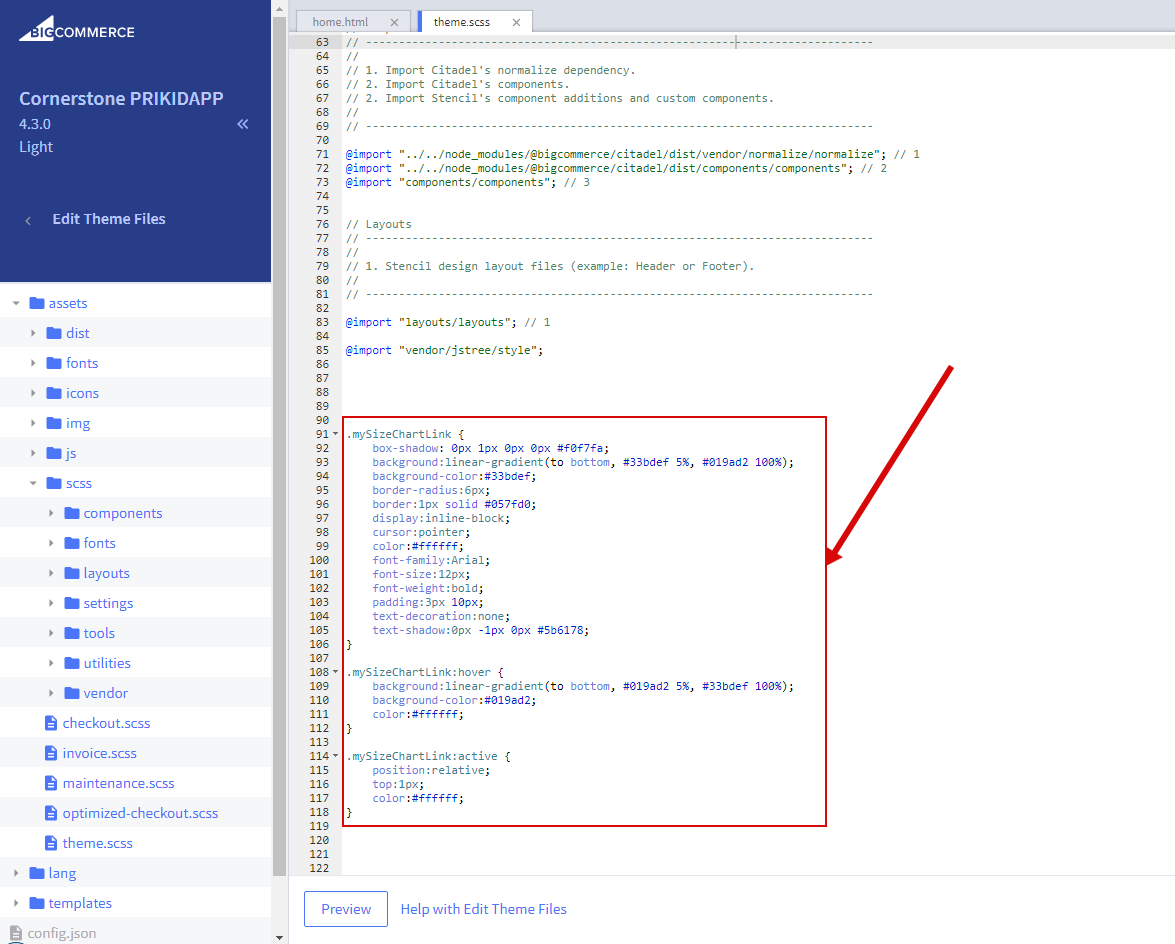Collapse the sidebar with the double chevron
The image size is (1175, 944).
[243, 124]
